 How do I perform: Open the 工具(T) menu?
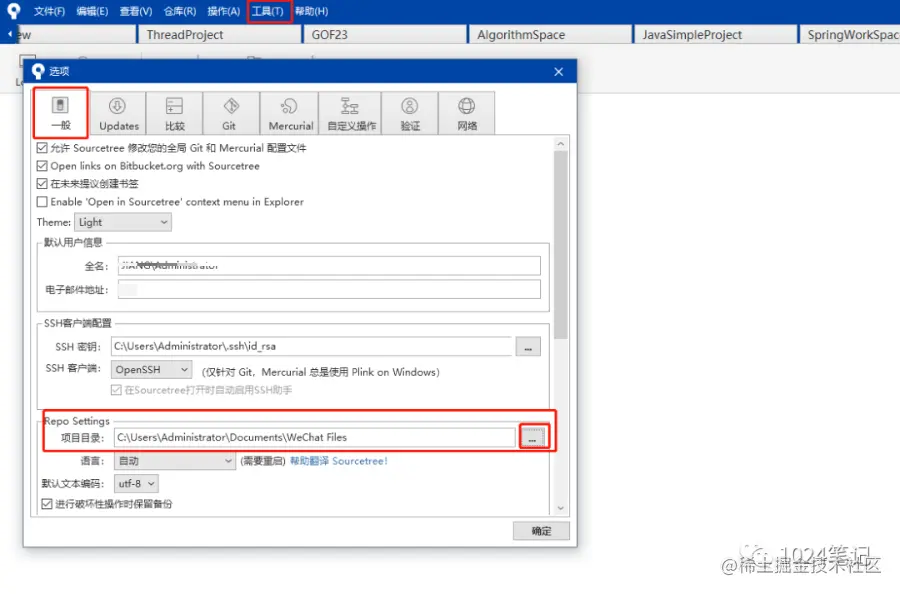[x=267, y=11]
